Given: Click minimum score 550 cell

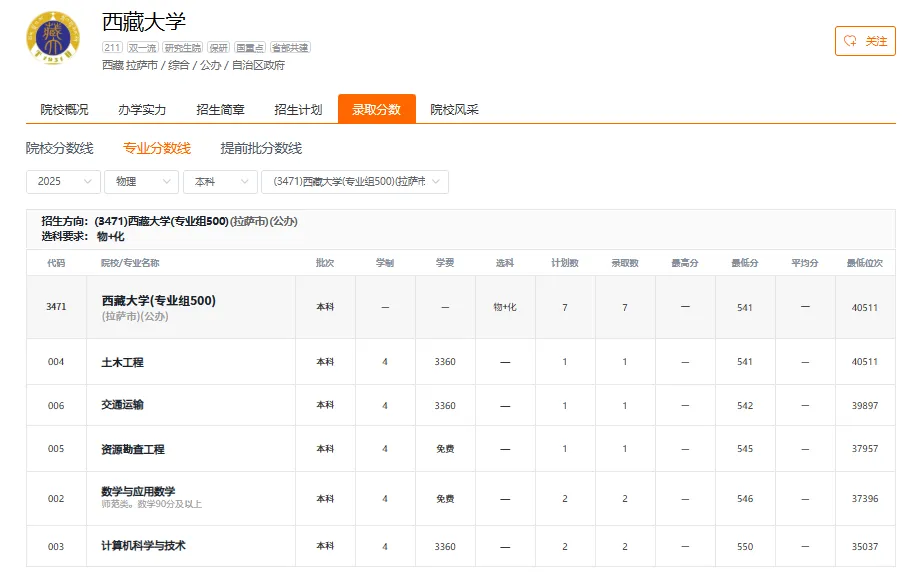Looking at the screenshot, I should click(x=745, y=547).
